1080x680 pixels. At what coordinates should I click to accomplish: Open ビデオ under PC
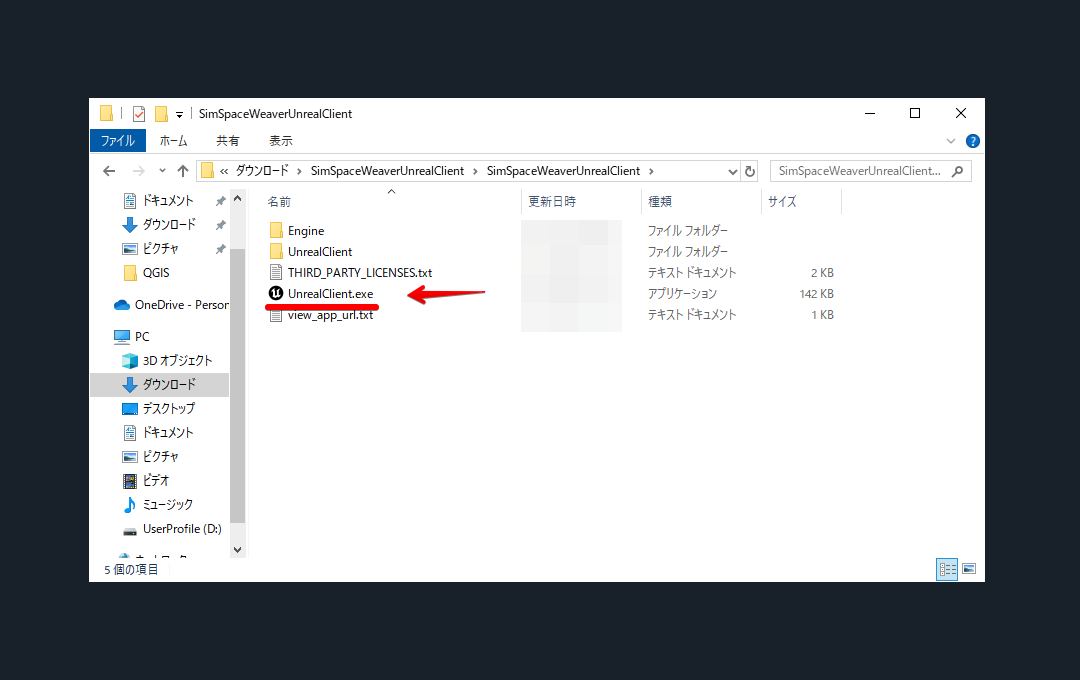point(156,480)
